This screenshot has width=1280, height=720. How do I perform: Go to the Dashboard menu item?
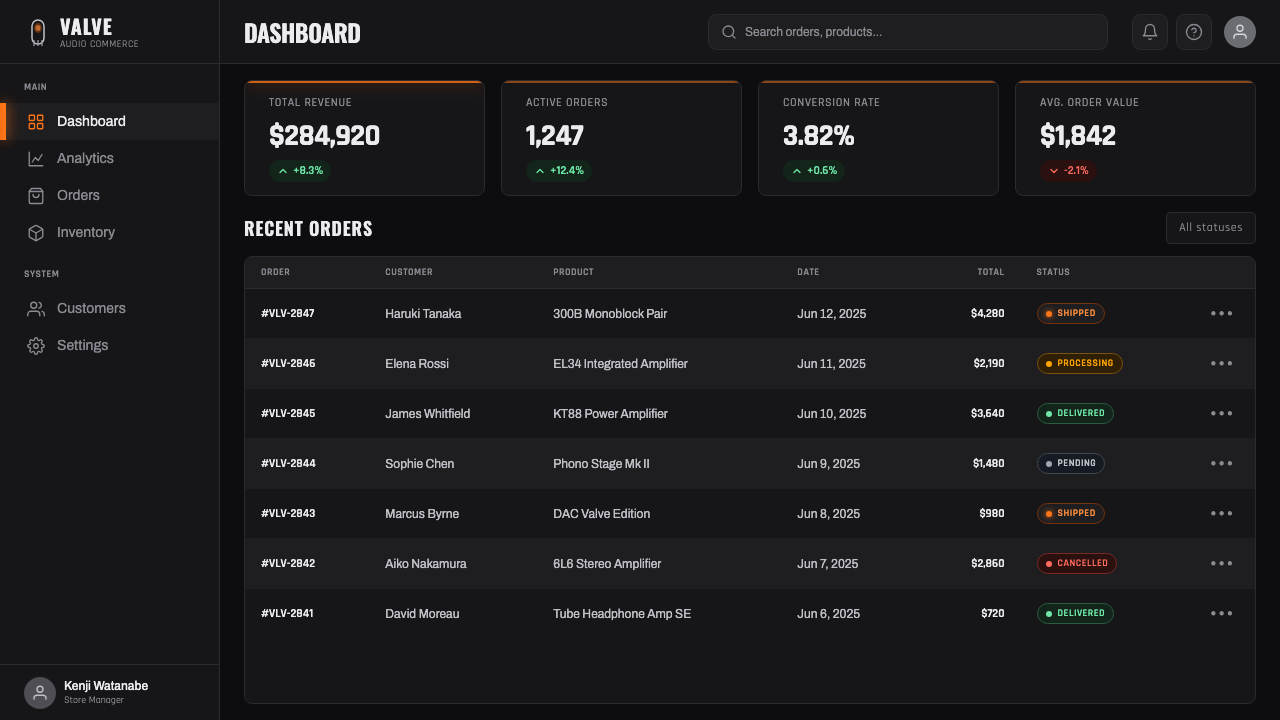(110, 121)
